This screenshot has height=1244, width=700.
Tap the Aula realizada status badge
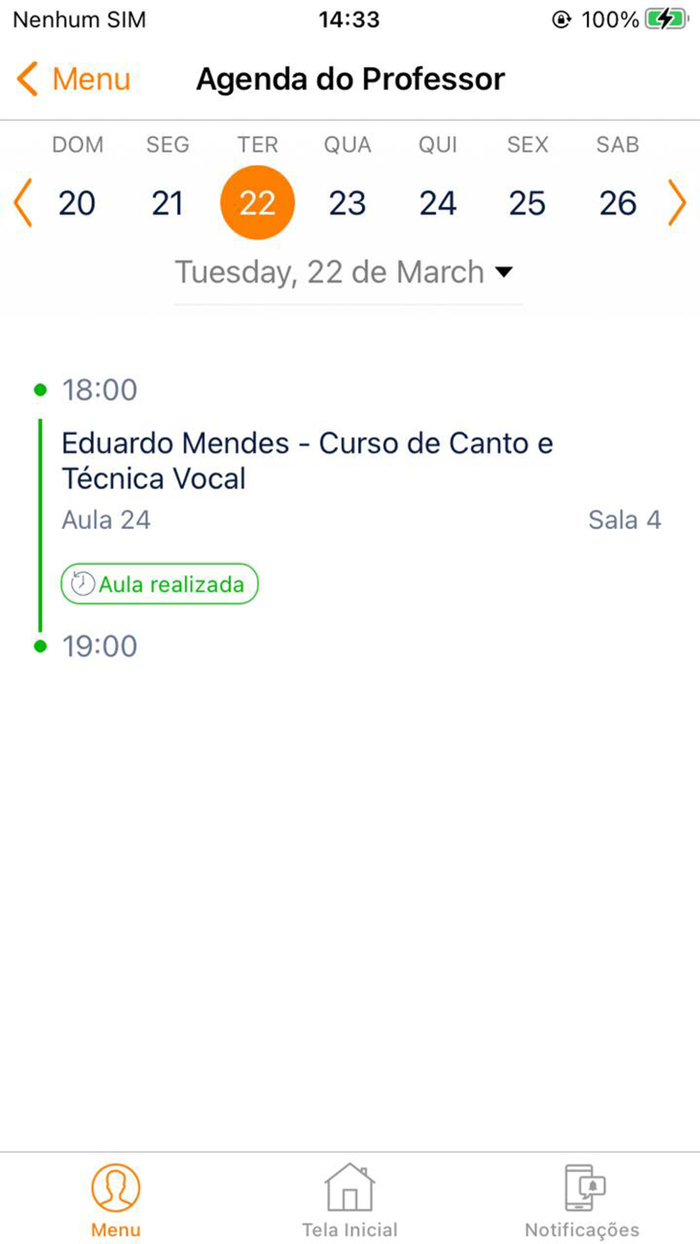159,583
